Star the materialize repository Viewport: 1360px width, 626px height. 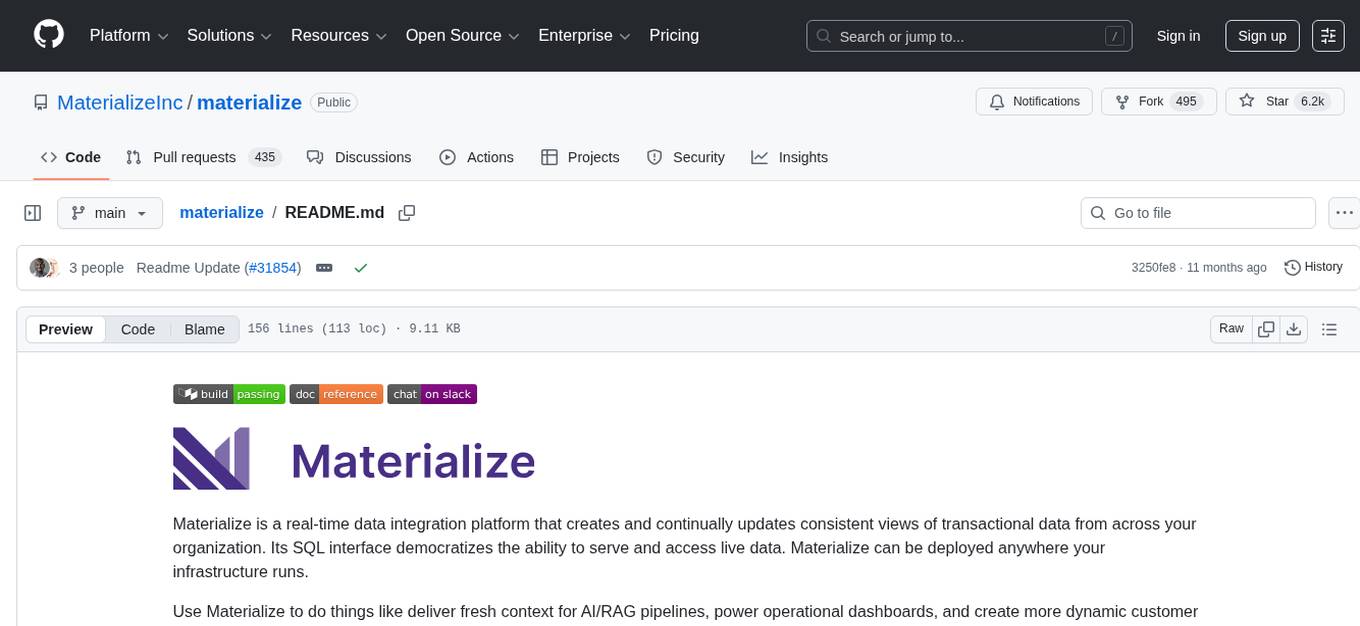coord(1284,101)
